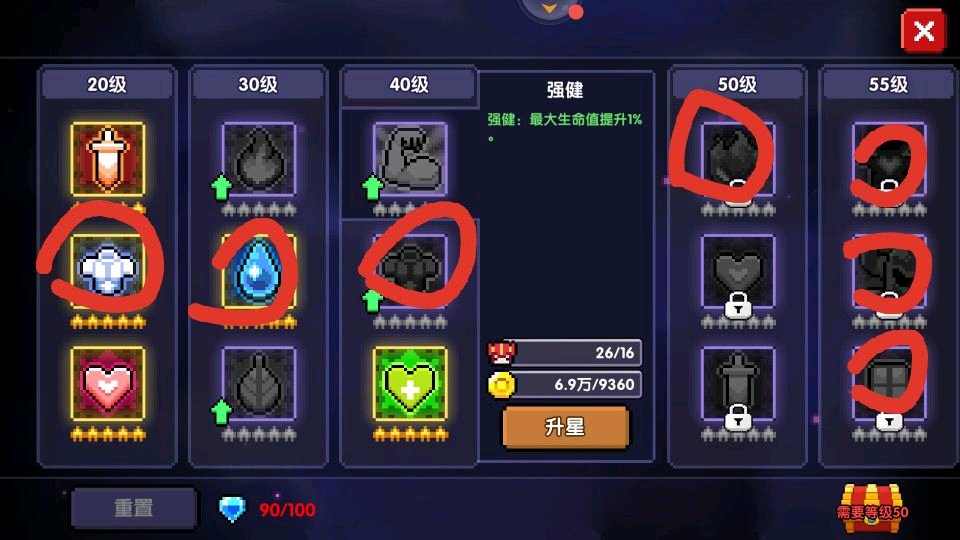Select the green heart plus talent
This screenshot has width=960, height=540.
coord(410,384)
